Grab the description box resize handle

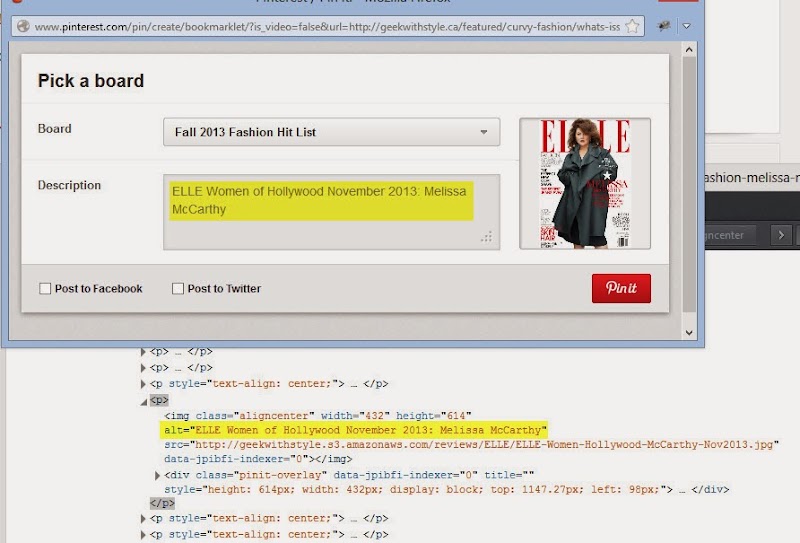click(x=487, y=237)
